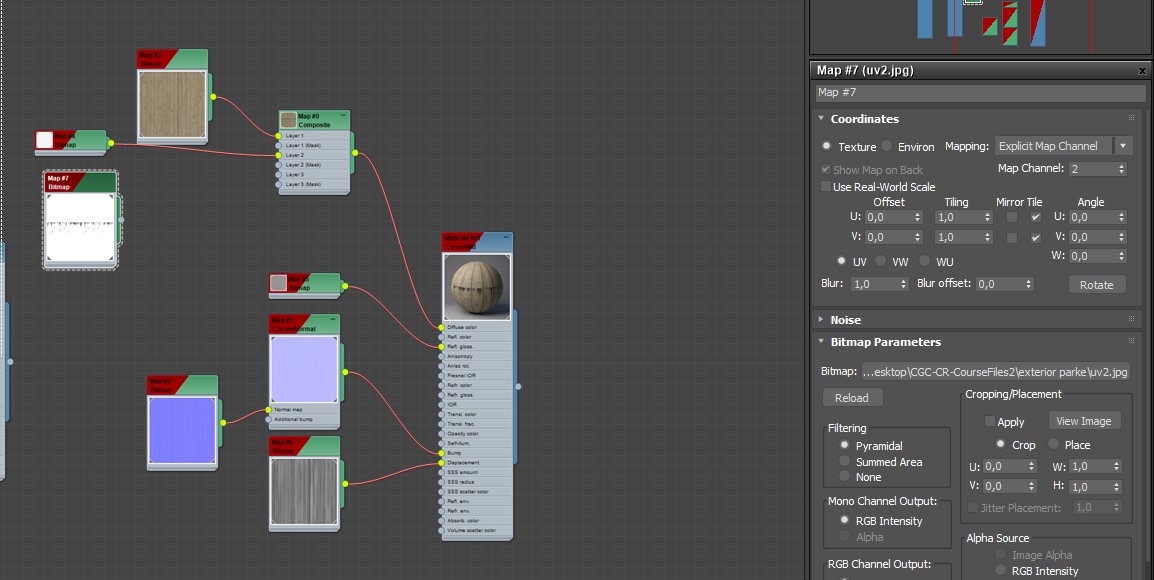Click the Bump input socket on the Corona material node
Screen dimensions: 1154x580
(440, 452)
